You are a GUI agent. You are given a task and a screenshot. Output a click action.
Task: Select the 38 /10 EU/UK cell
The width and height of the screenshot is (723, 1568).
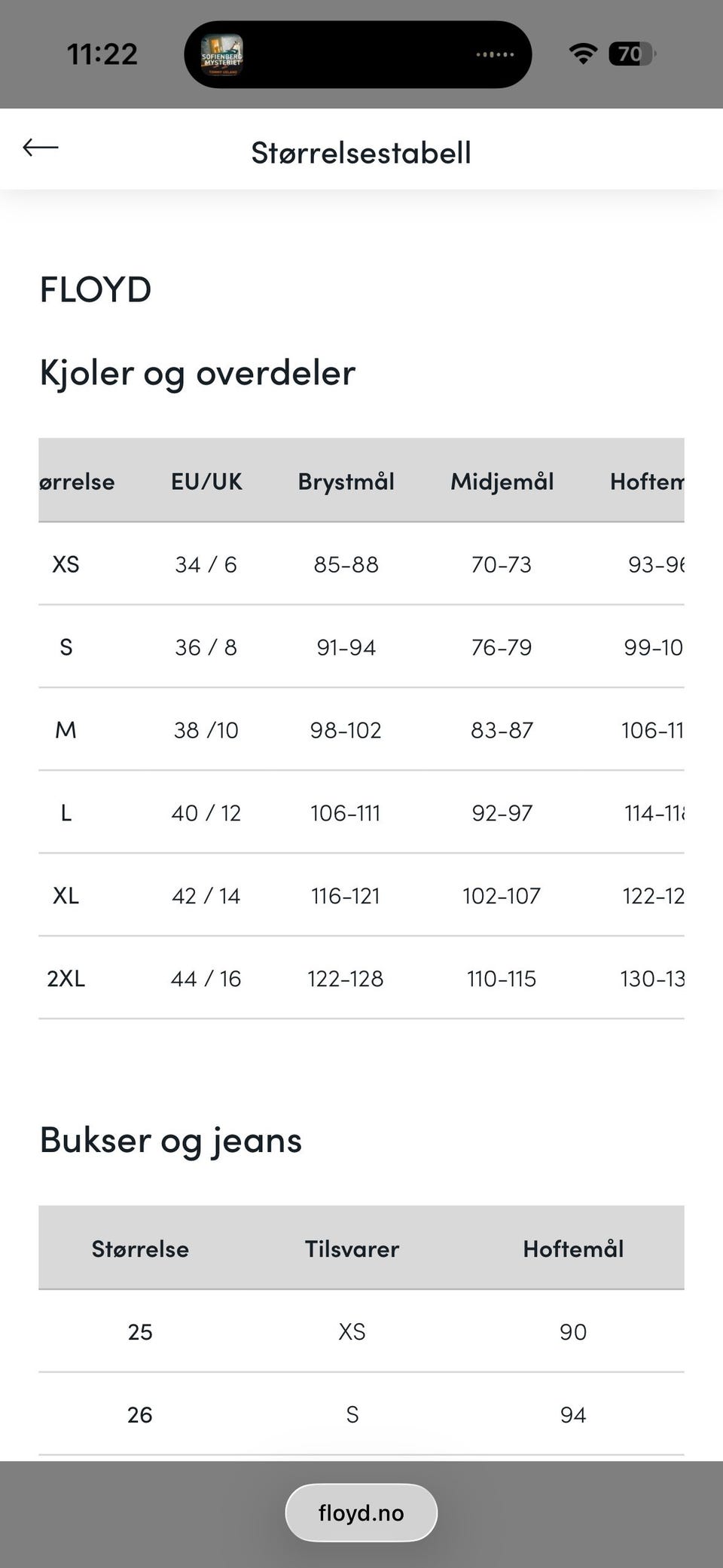206,730
